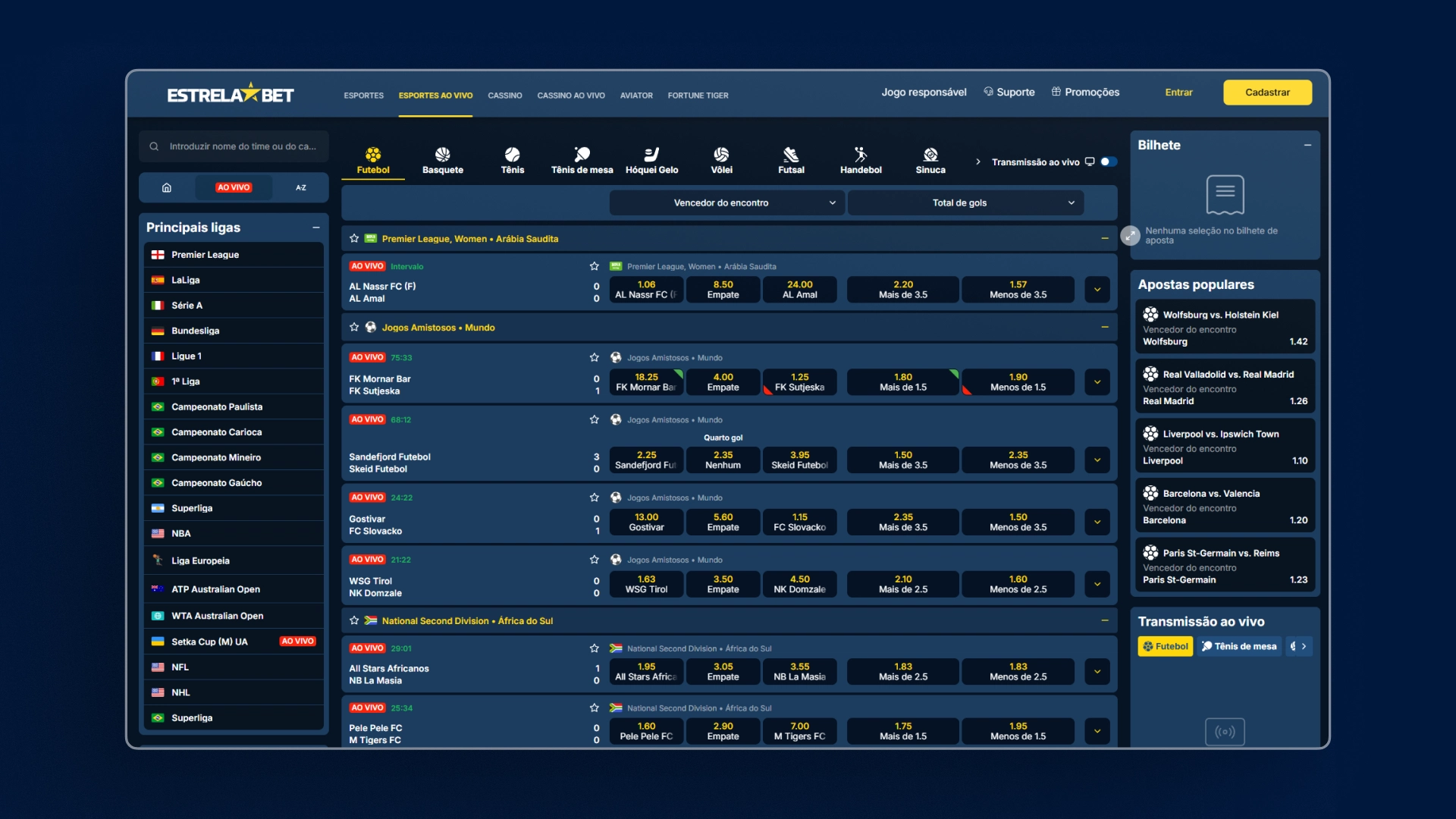Open the Suporte link
1456x819 pixels.
point(1009,92)
